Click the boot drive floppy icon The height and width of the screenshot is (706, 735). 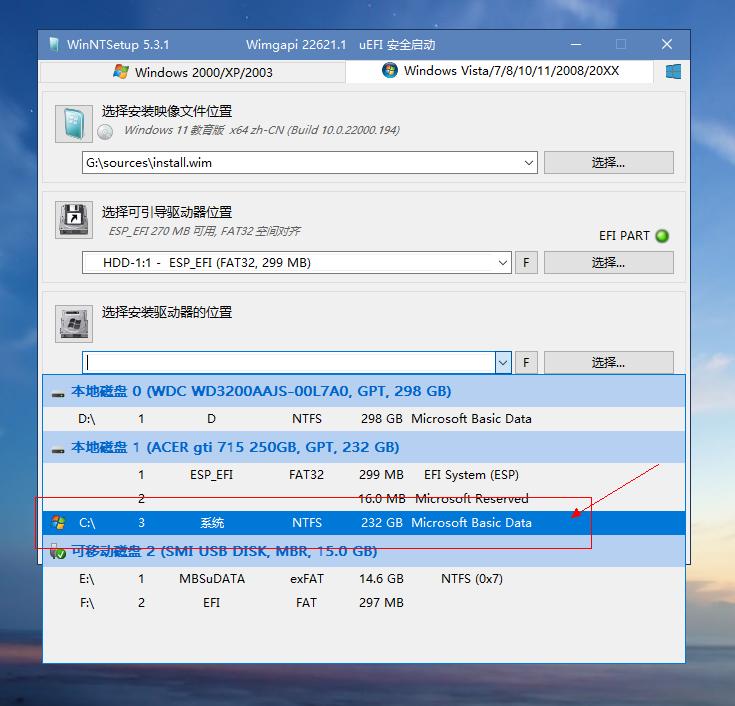click(73, 220)
